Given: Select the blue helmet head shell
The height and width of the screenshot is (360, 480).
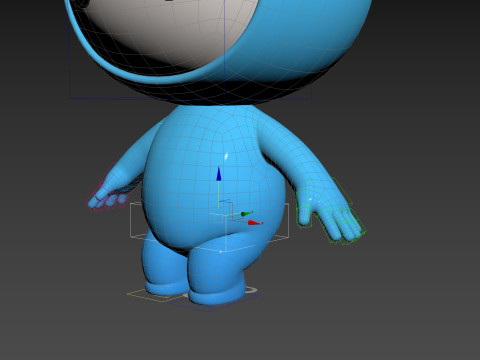Looking at the screenshot, I should [x=300, y=40].
